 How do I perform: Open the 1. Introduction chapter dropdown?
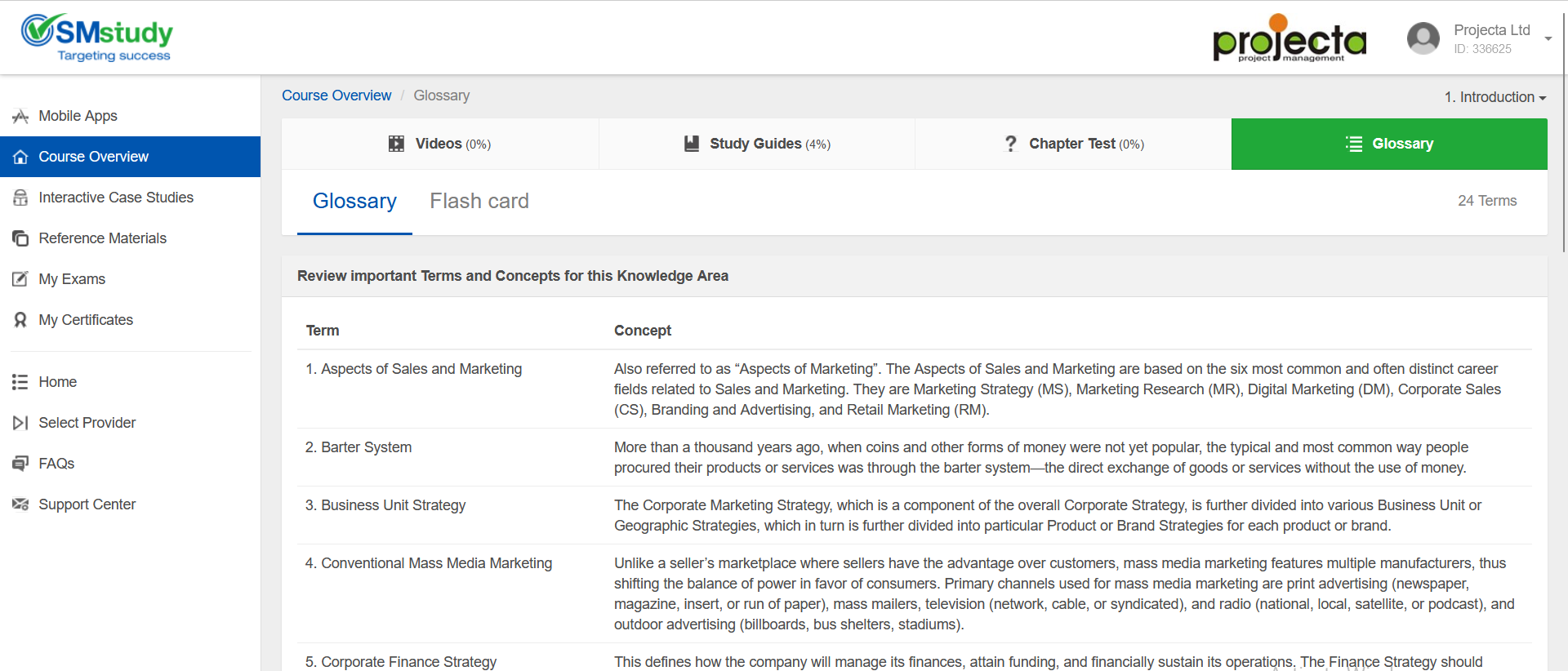pyautogui.click(x=1494, y=97)
